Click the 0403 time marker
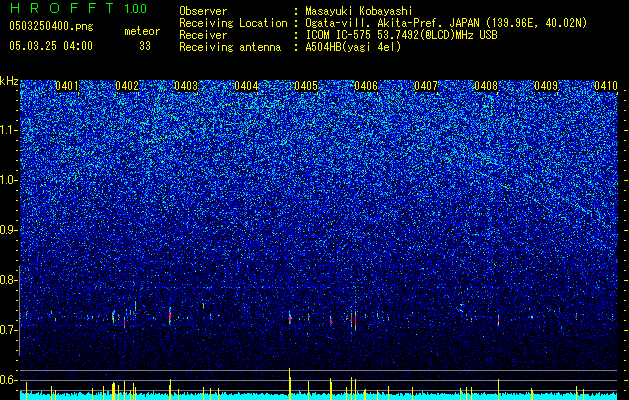629x400 pixels. pos(186,86)
